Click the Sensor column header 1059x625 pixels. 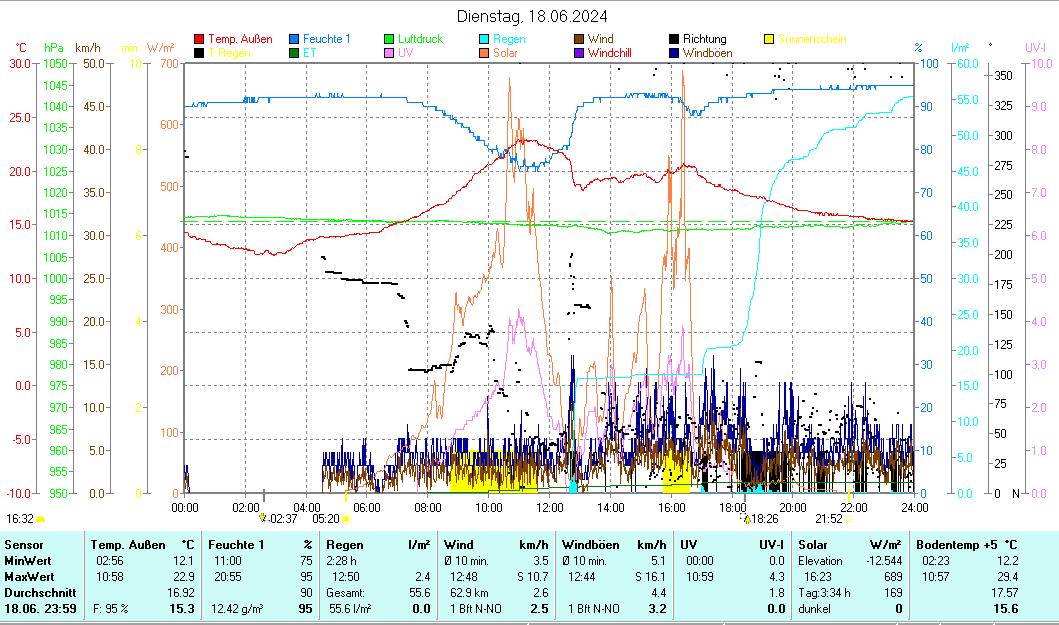point(24,545)
